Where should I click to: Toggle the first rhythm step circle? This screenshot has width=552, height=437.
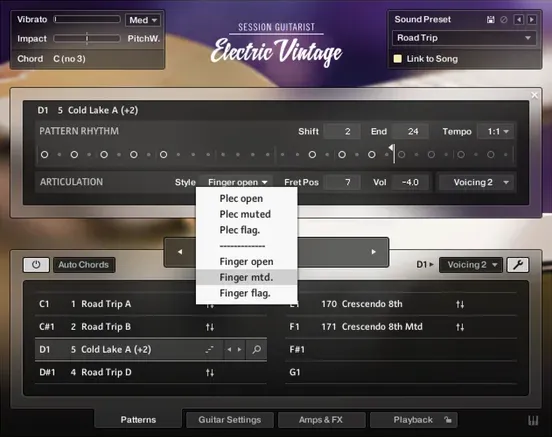pos(44,155)
